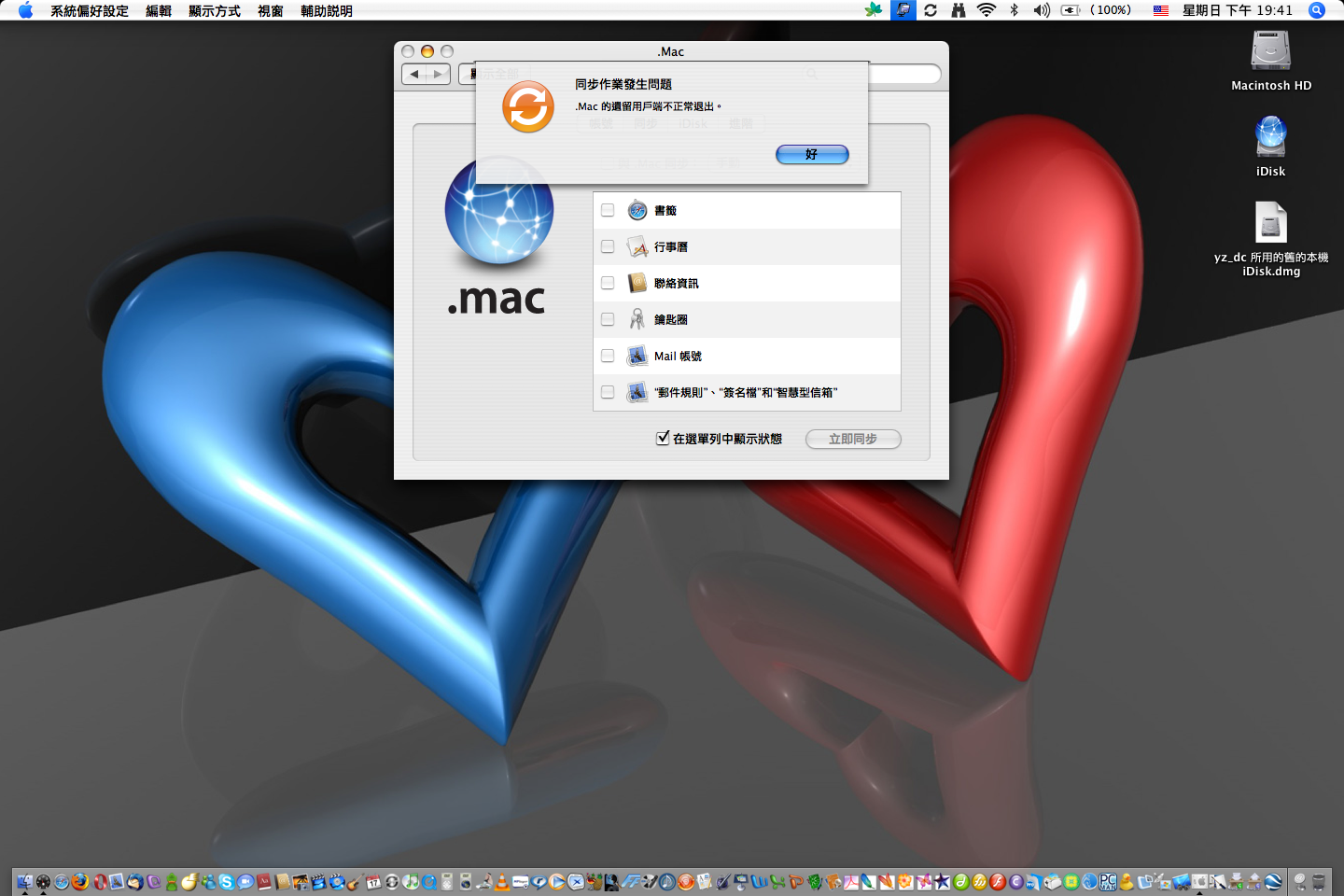Click the Mail stamp icon beside Mail 帳號
Image resolution: width=1344 pixels, height=896 pixels.
637,356
